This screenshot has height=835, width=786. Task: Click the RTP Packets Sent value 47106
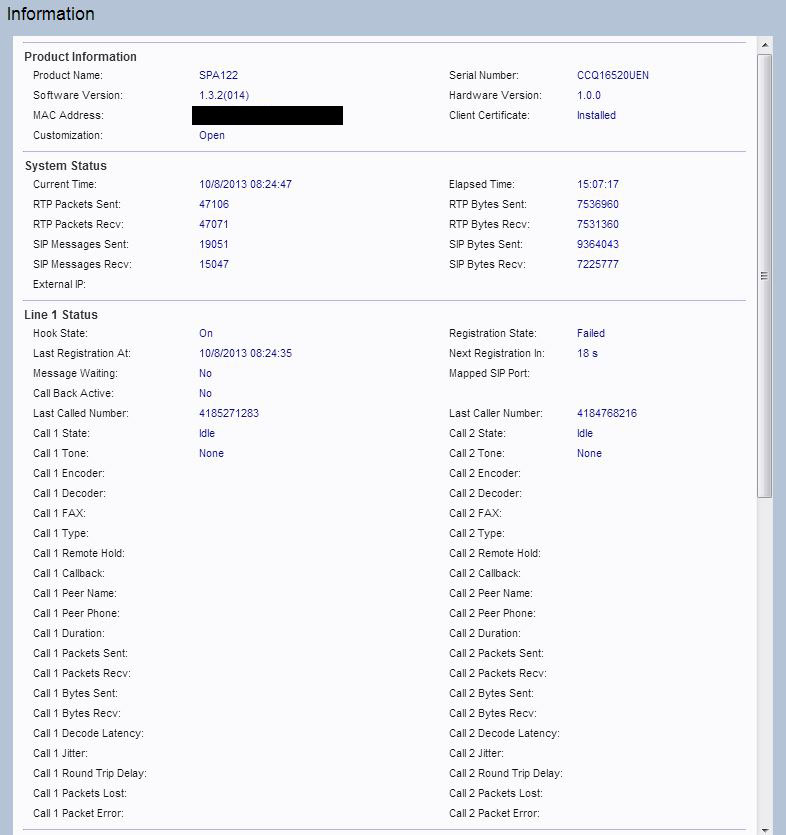click(214, 204)
